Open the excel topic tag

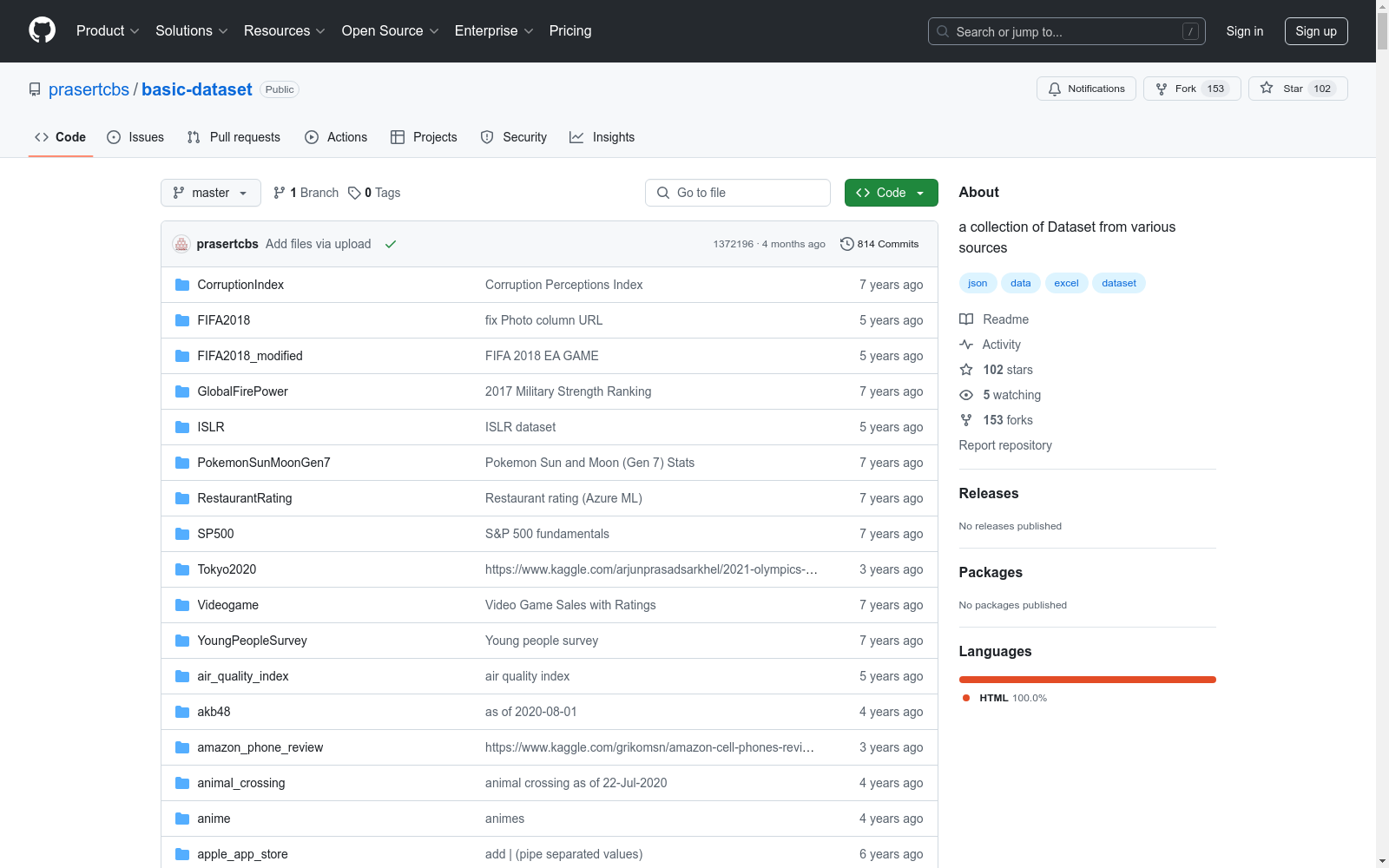tap(1066, 283)
